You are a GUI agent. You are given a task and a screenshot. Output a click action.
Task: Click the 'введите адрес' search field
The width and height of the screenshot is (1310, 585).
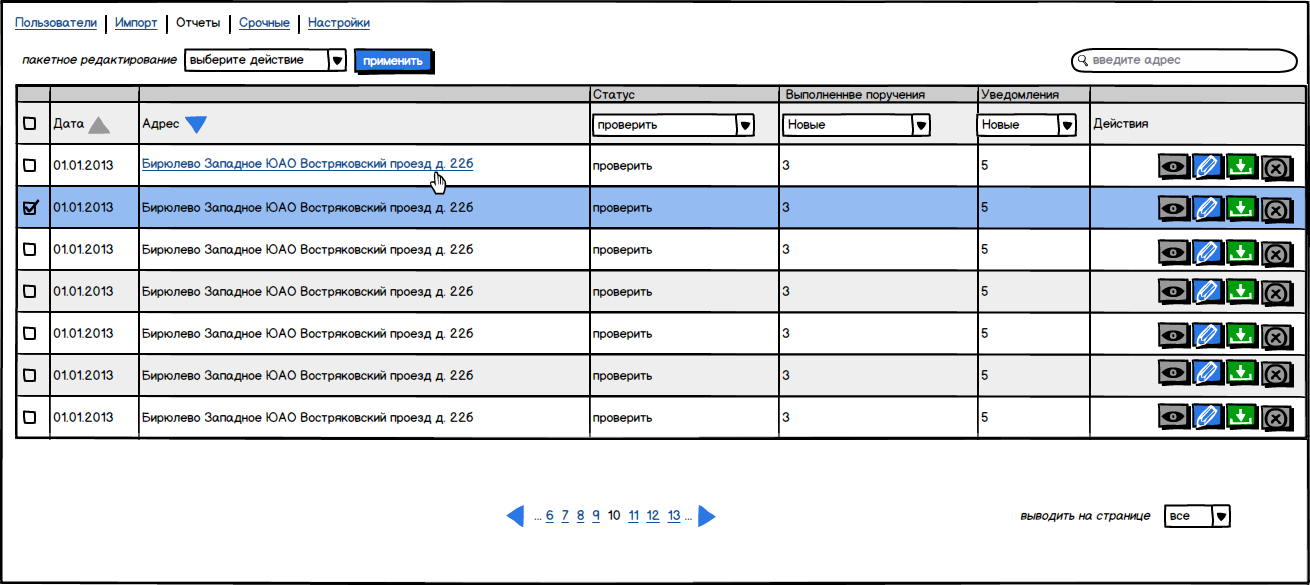(x=1184, y=61)
